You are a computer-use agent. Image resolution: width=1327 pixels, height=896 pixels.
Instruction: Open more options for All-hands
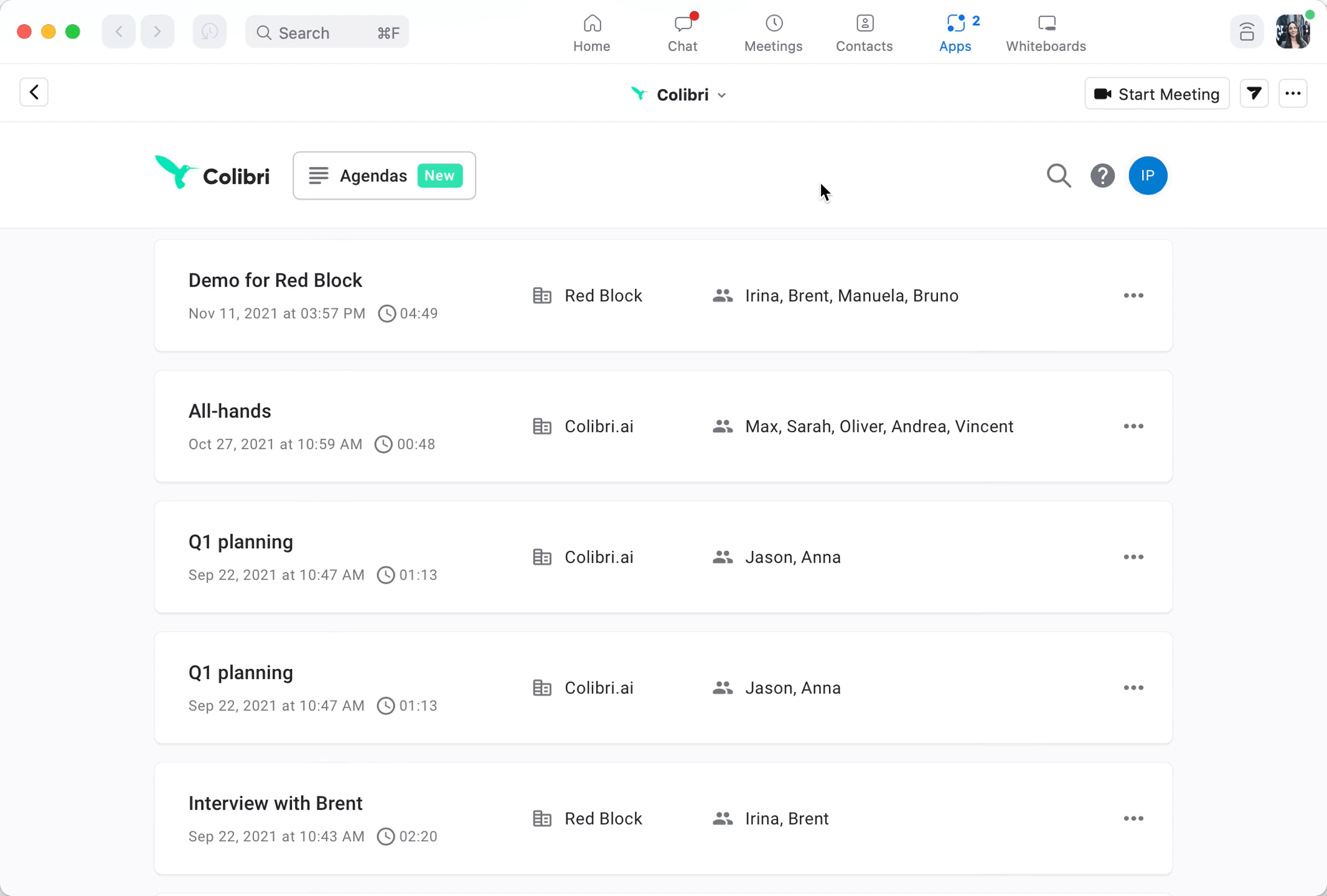pos(1133,426)
